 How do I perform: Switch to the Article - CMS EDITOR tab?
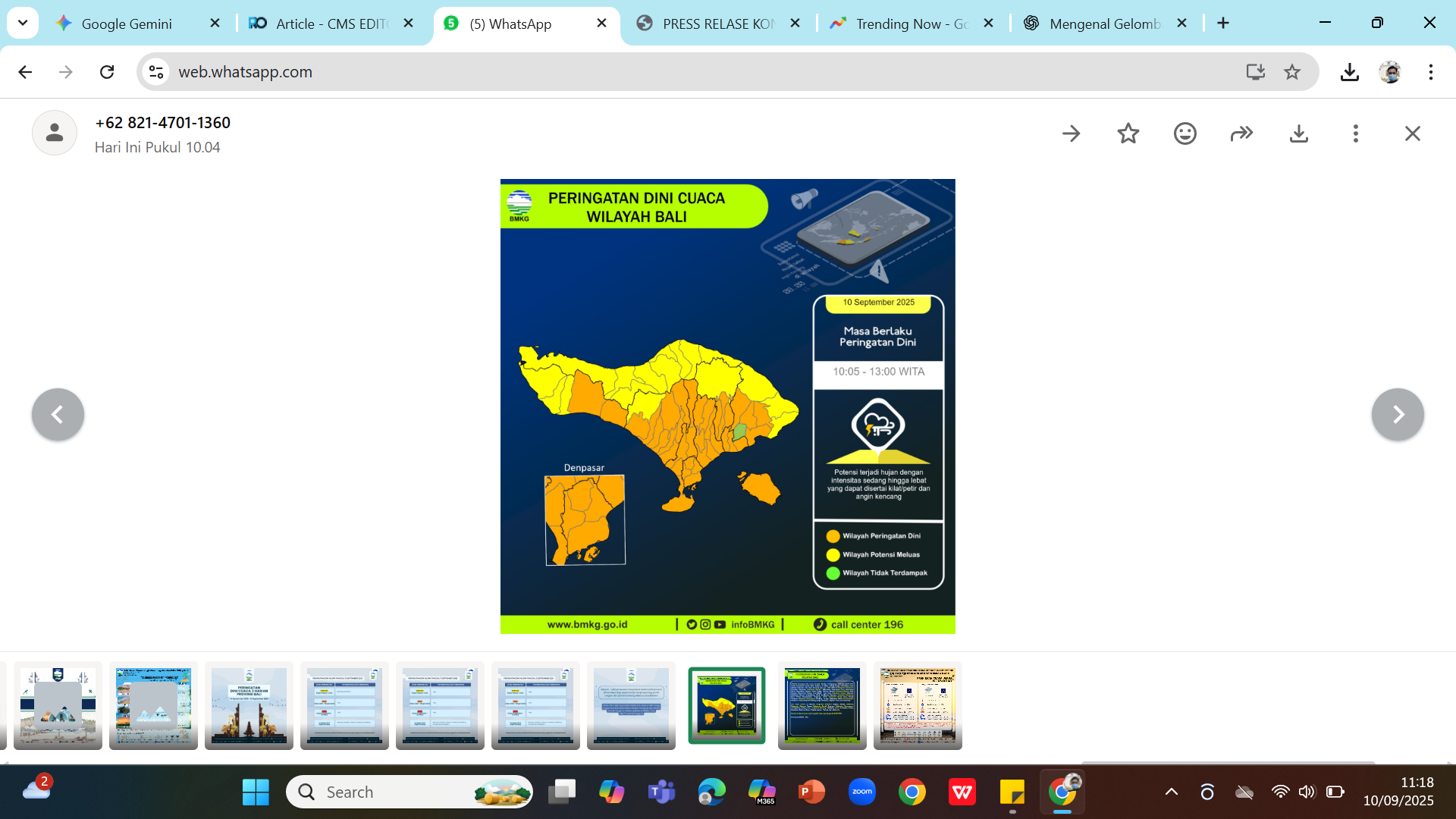(x=331, y=24)
